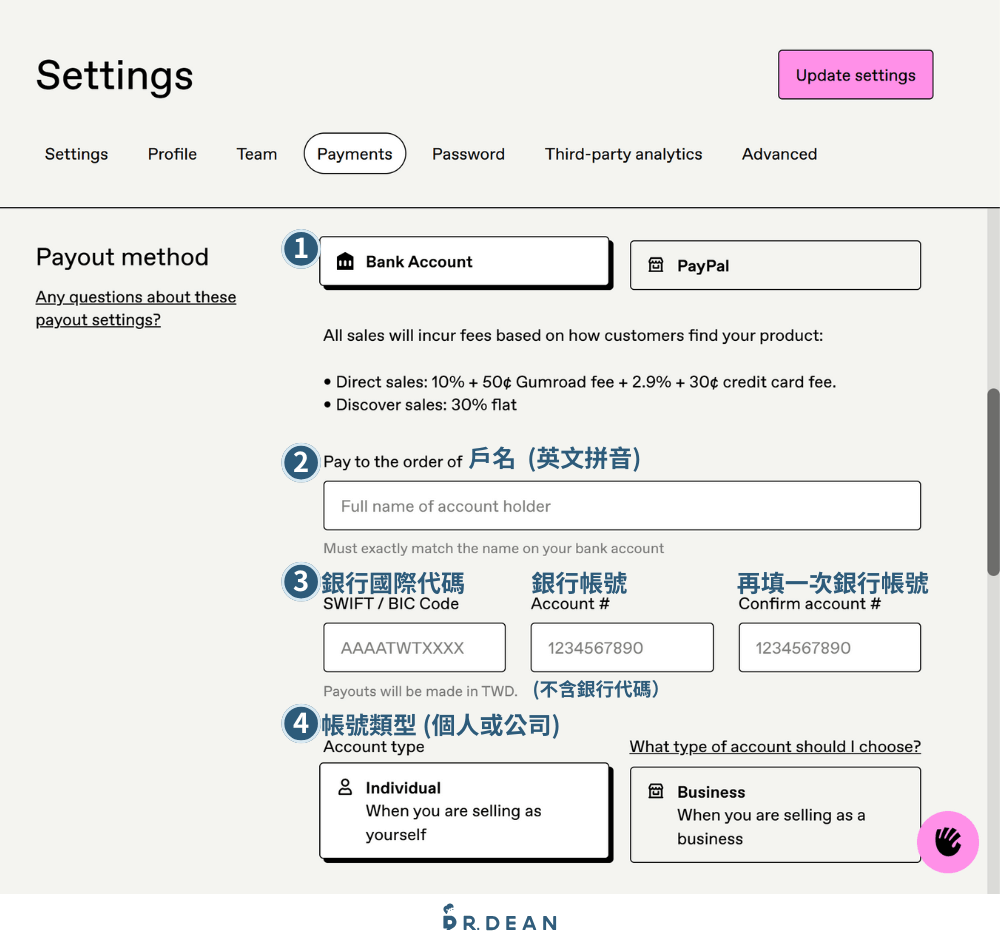Screen dimensions: 1000x940
Task: Switch to the Profile tab
Action: (172, 154)
